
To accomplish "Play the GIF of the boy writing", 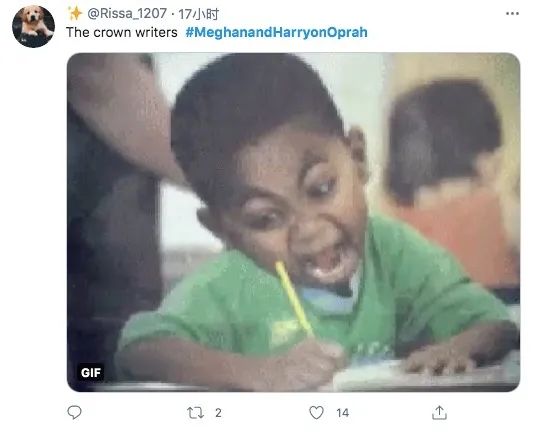I will (x=293, y=222).
